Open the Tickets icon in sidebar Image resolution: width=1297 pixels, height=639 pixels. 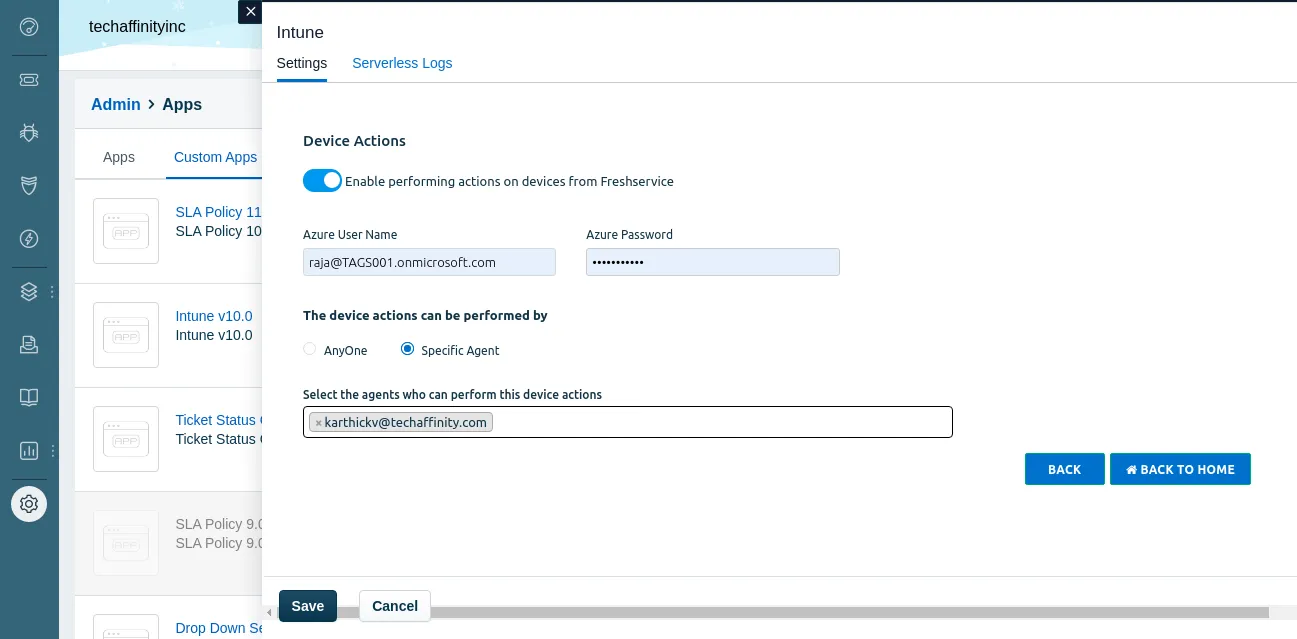(29, 79)
